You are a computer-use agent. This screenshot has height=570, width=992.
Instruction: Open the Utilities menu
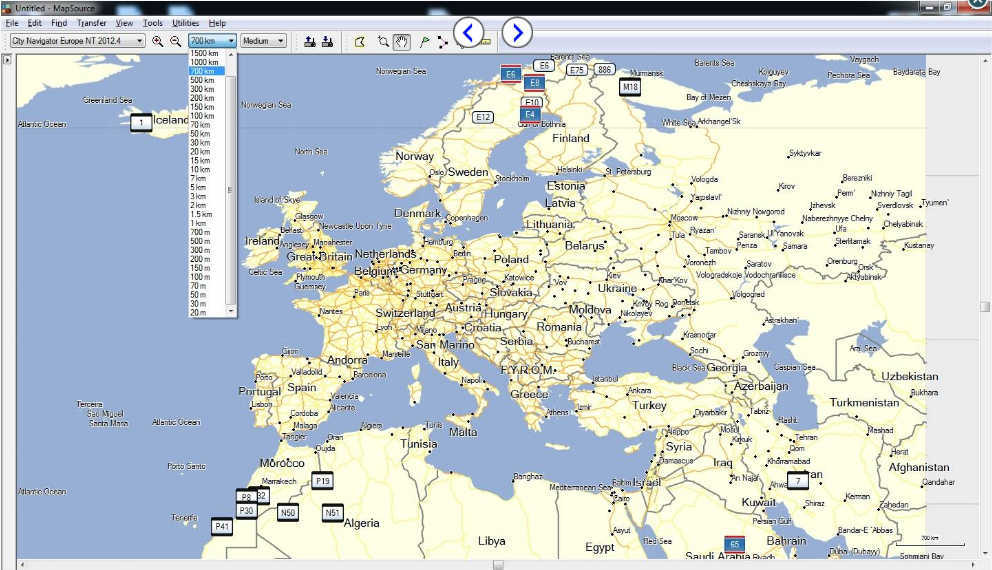tap(185, 23)
